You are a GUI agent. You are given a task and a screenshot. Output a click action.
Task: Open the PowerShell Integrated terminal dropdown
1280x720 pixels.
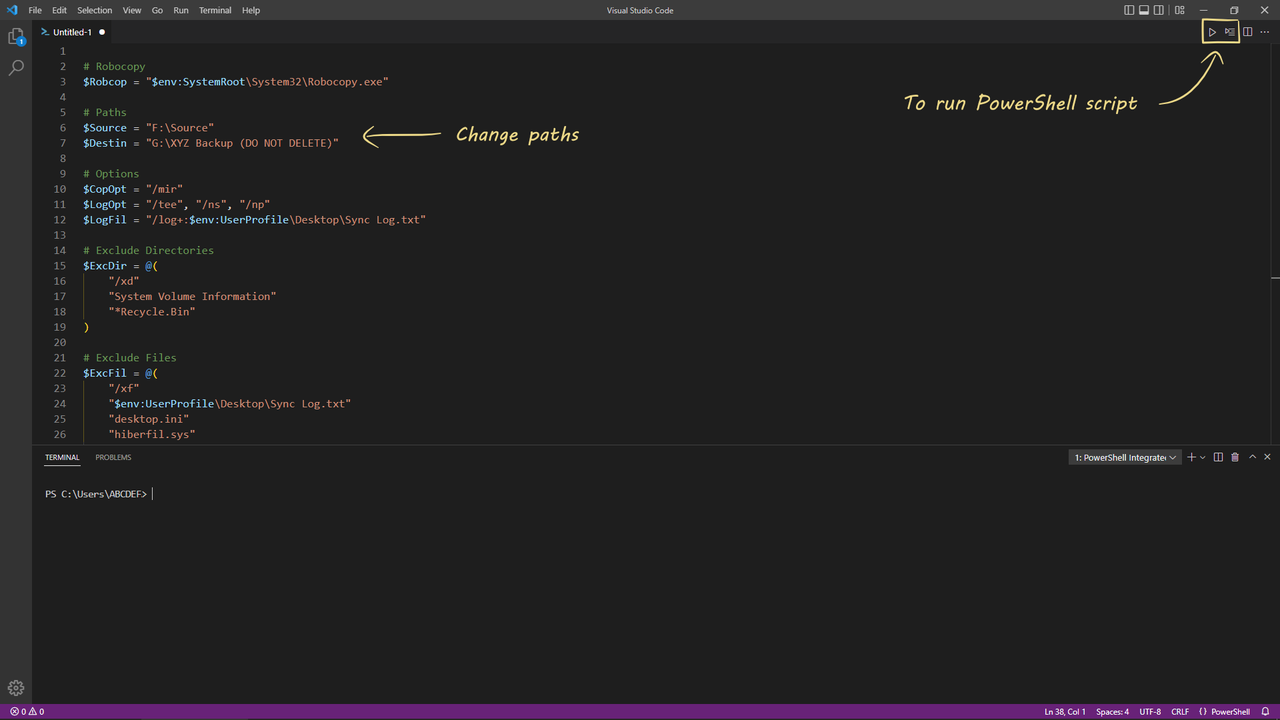[x=1125, y=457]
